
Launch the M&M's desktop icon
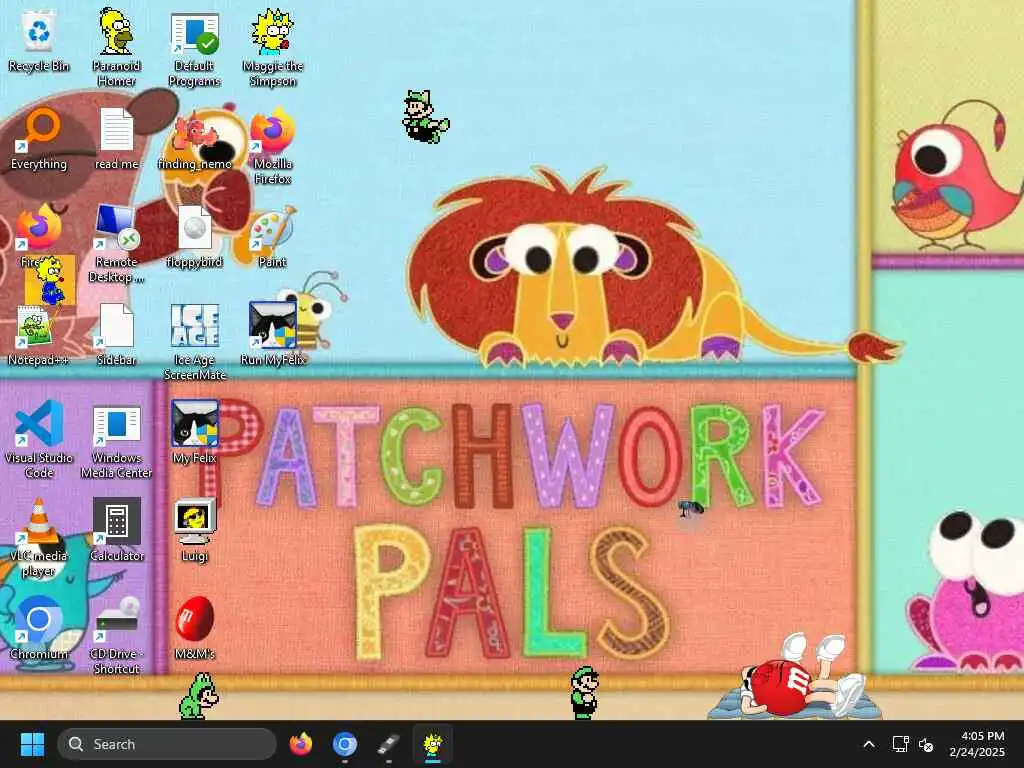[195, 628]
